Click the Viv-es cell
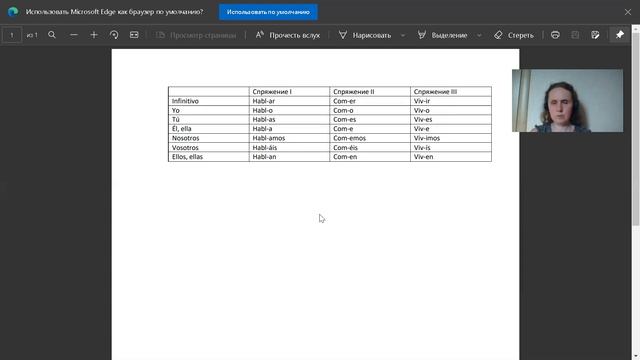Screen dimensions: 640x360 click(x=451, y=119)
